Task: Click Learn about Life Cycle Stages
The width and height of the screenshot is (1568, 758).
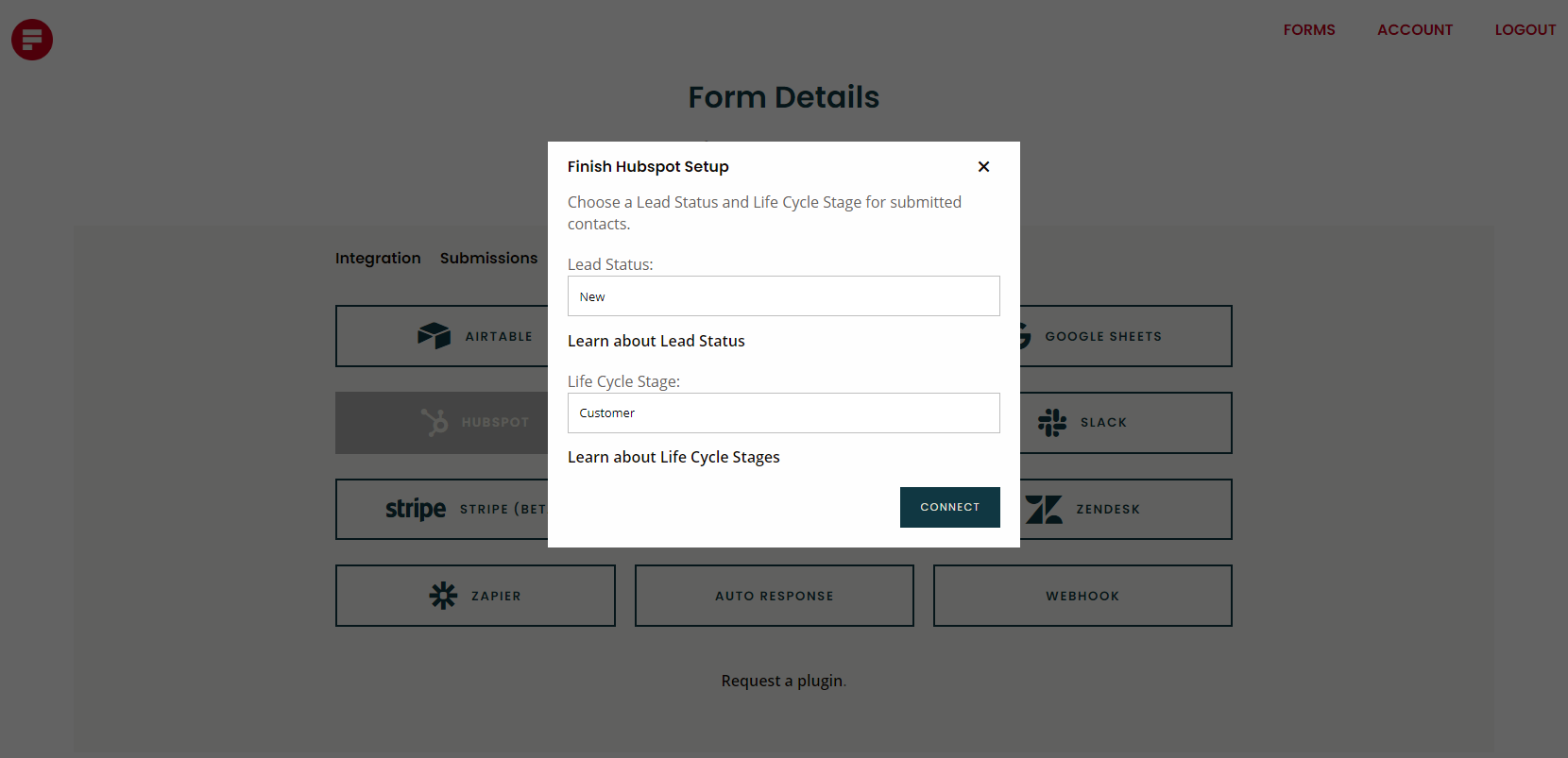Action: tap(673, 456)
